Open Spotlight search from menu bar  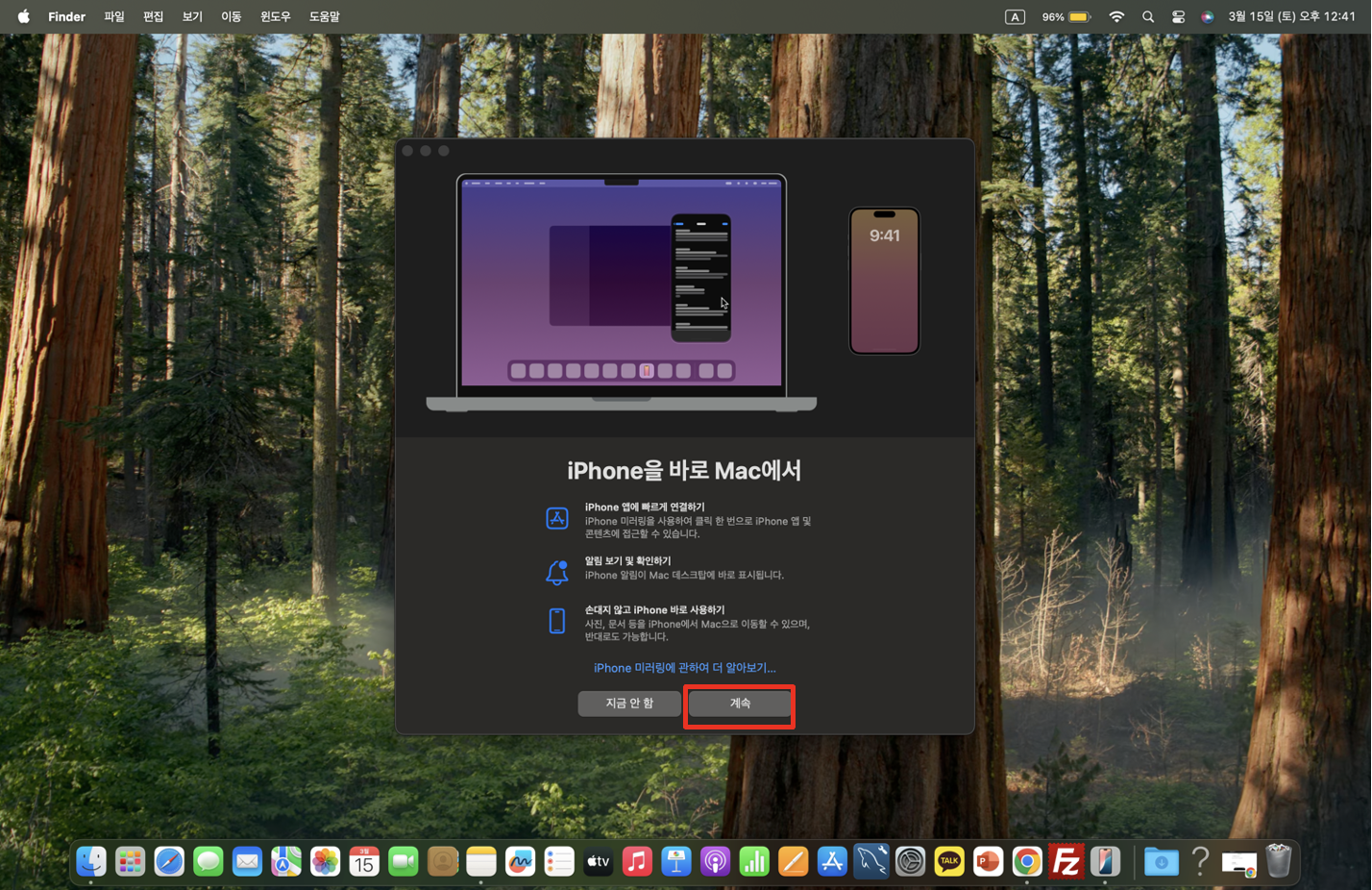click(x=1148, y=16)
